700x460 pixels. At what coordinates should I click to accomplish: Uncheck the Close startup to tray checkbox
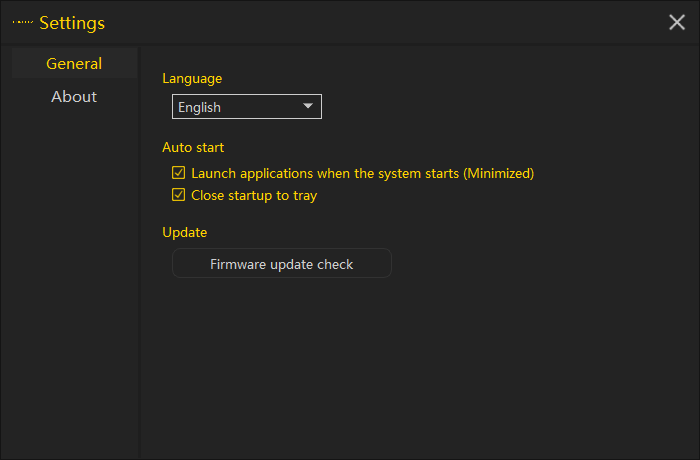click(x=179, y=195)
